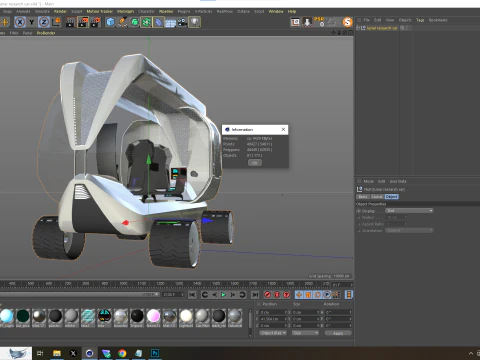Click the yellow move tool icon
480x360 pixels.
pos(5,22)
